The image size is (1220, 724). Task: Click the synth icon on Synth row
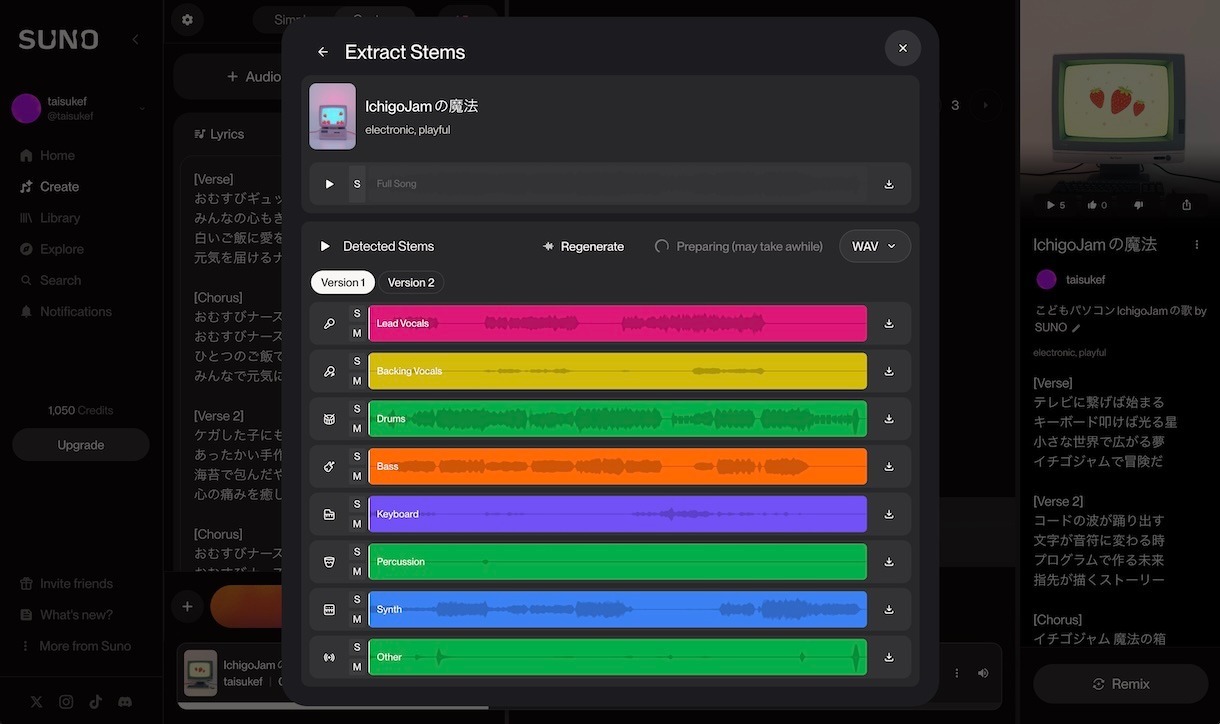click(329, 609)
